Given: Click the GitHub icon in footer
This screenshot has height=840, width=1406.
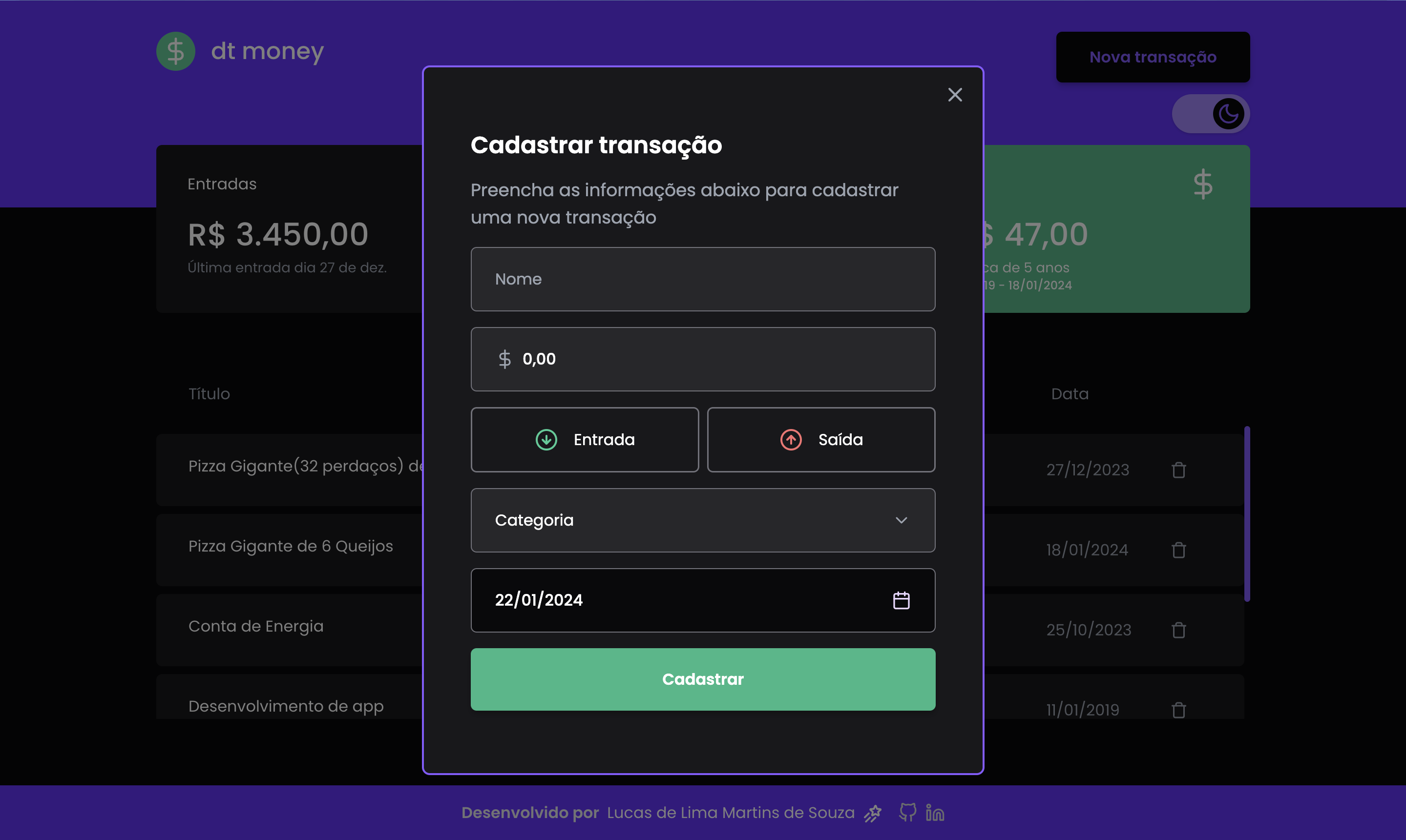Looking at the screenshot, I should click(908, 812).
